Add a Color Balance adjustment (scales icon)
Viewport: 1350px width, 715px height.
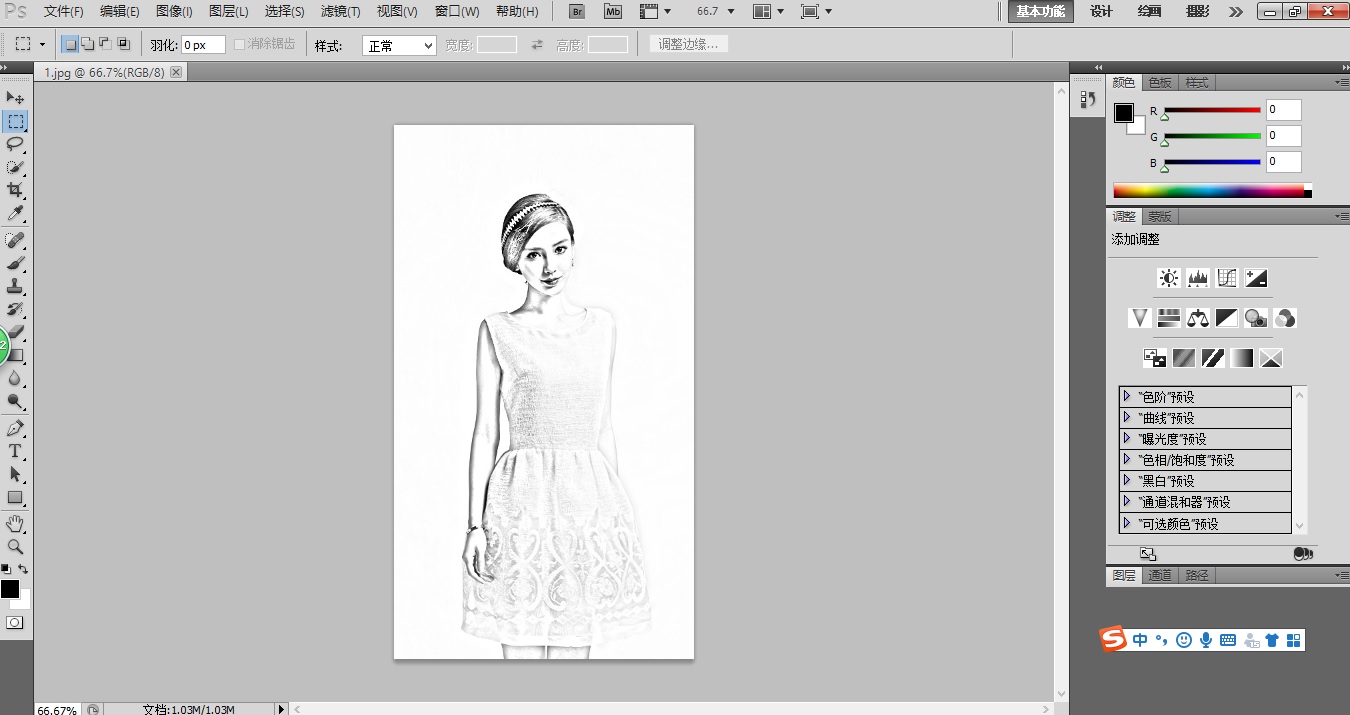point(1198,318)
